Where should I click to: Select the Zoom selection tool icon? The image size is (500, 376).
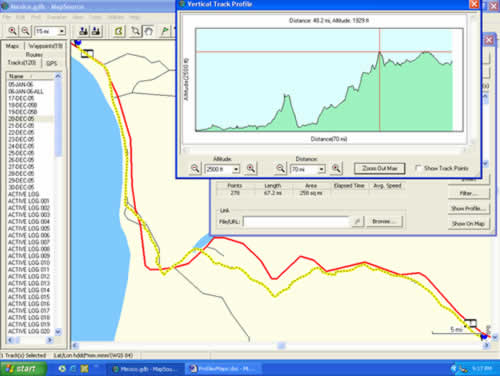pos(135,31)
